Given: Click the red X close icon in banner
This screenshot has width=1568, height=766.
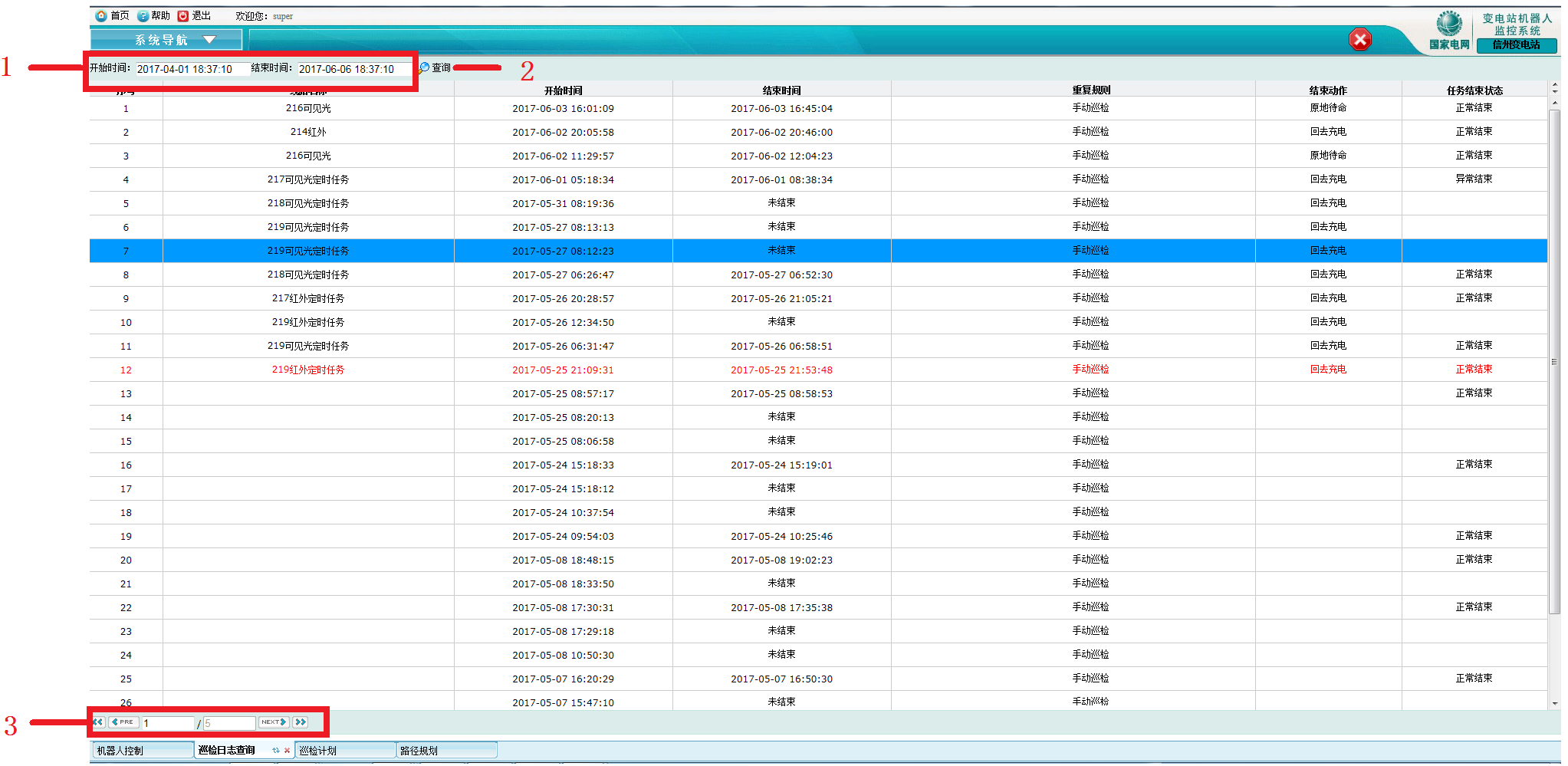Looking at the screenshot, I should click(1359, 40).
